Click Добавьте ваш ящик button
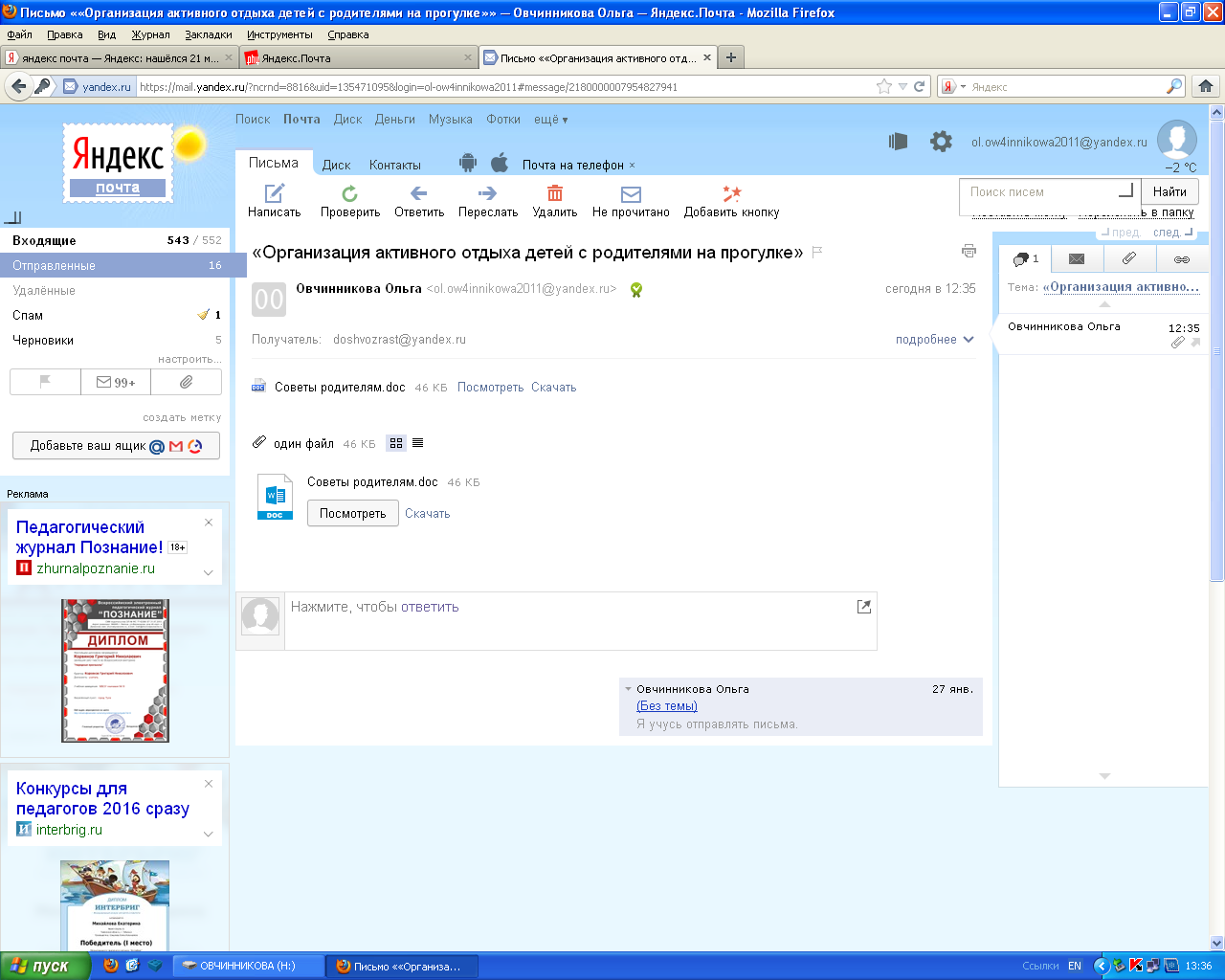The image size is (1225, 980). click(116, 445)
